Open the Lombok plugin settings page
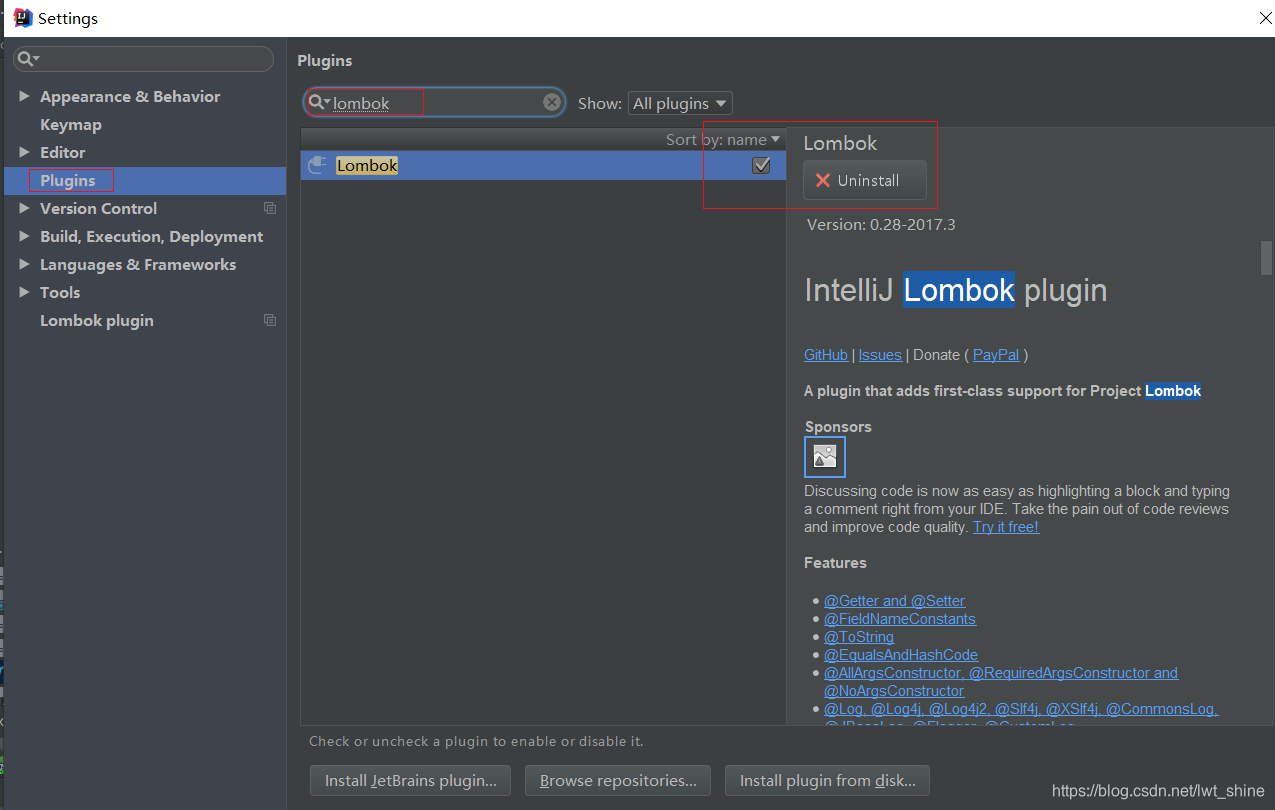Viewport: 1275px width, 810px height. point(96,320)
